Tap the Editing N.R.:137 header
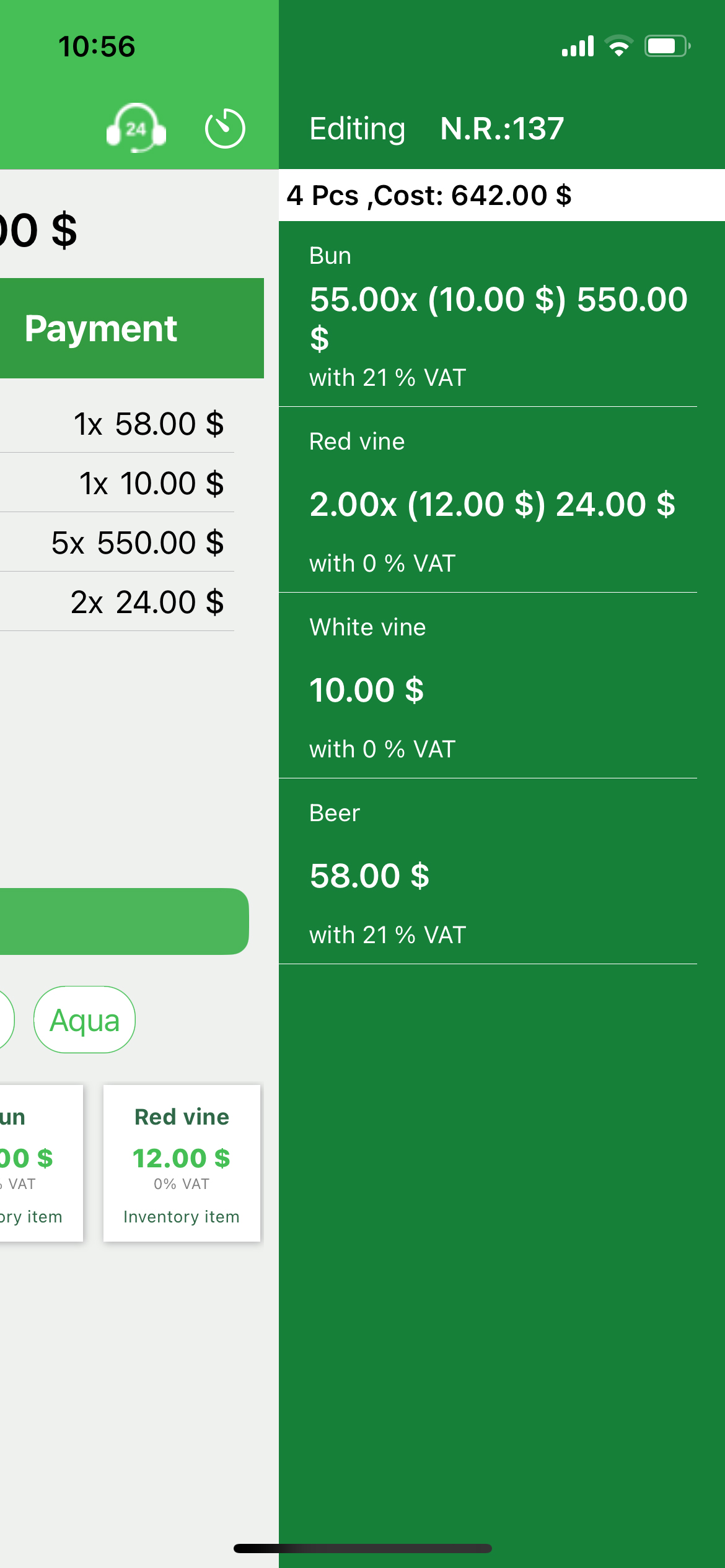Image resolution: width=725 pixels, height=1568 pixels. point(437,129)
